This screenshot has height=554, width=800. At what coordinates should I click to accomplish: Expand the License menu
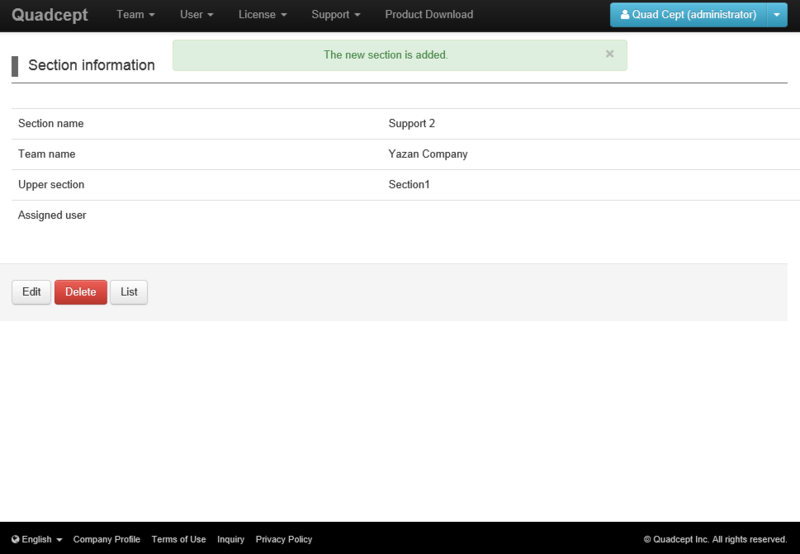click(262, 14)
